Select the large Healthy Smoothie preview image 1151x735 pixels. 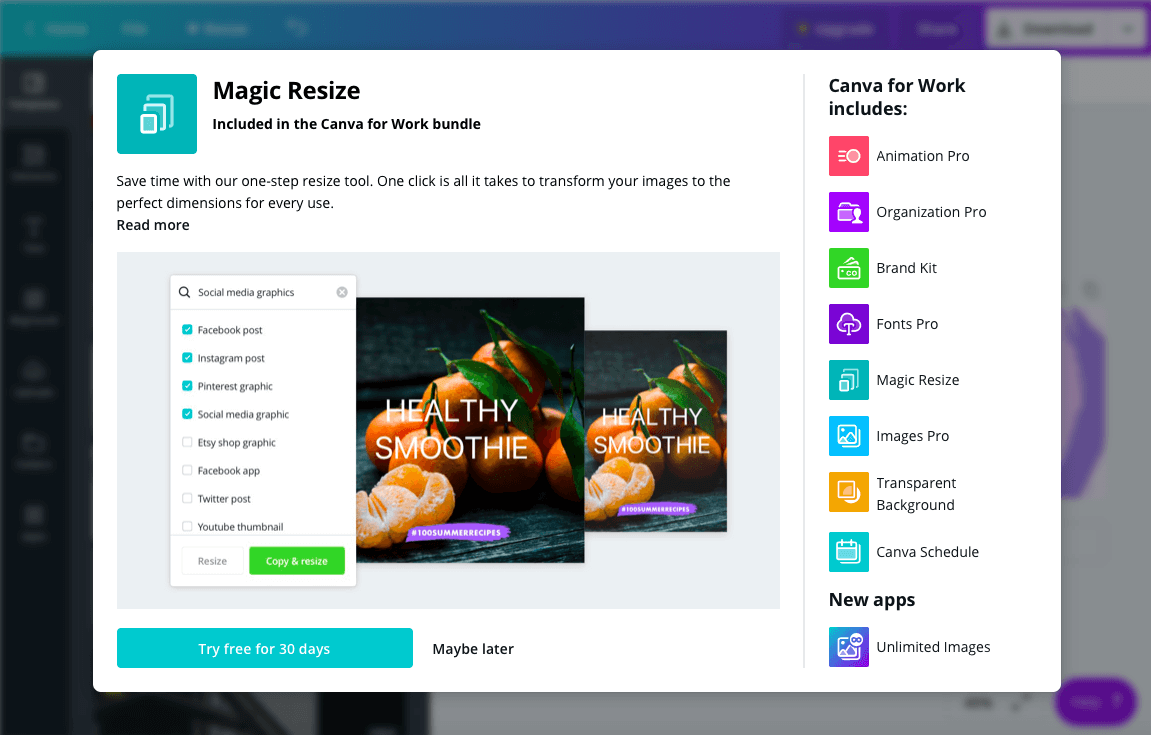(x=471, y=430)
